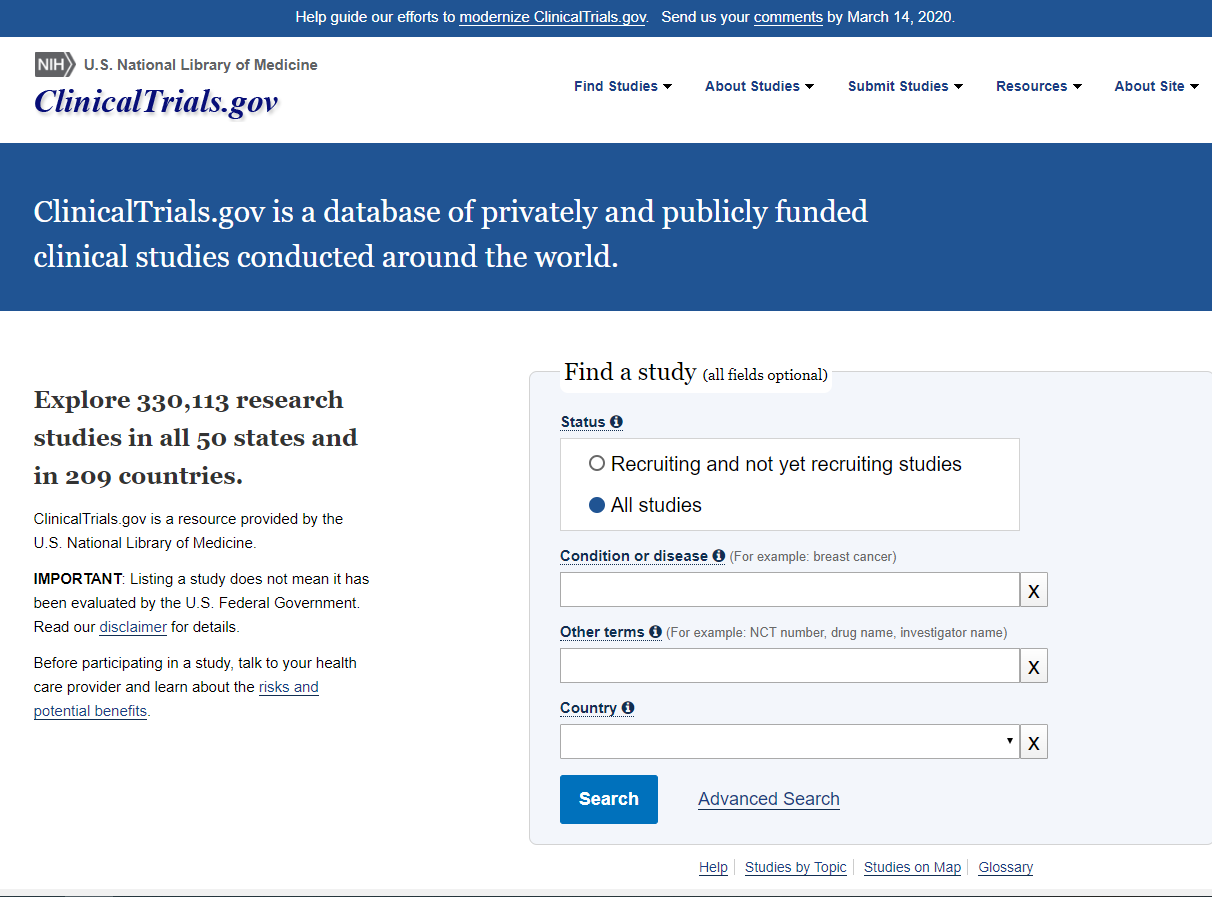Expand the Find Studies menu
The image size is (1212, 897).
coord(622,86)
